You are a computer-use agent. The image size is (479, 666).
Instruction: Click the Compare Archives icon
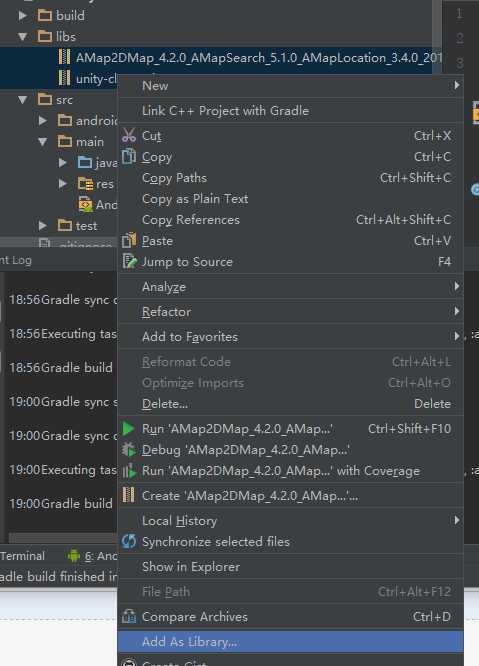[x=129, y=616]
